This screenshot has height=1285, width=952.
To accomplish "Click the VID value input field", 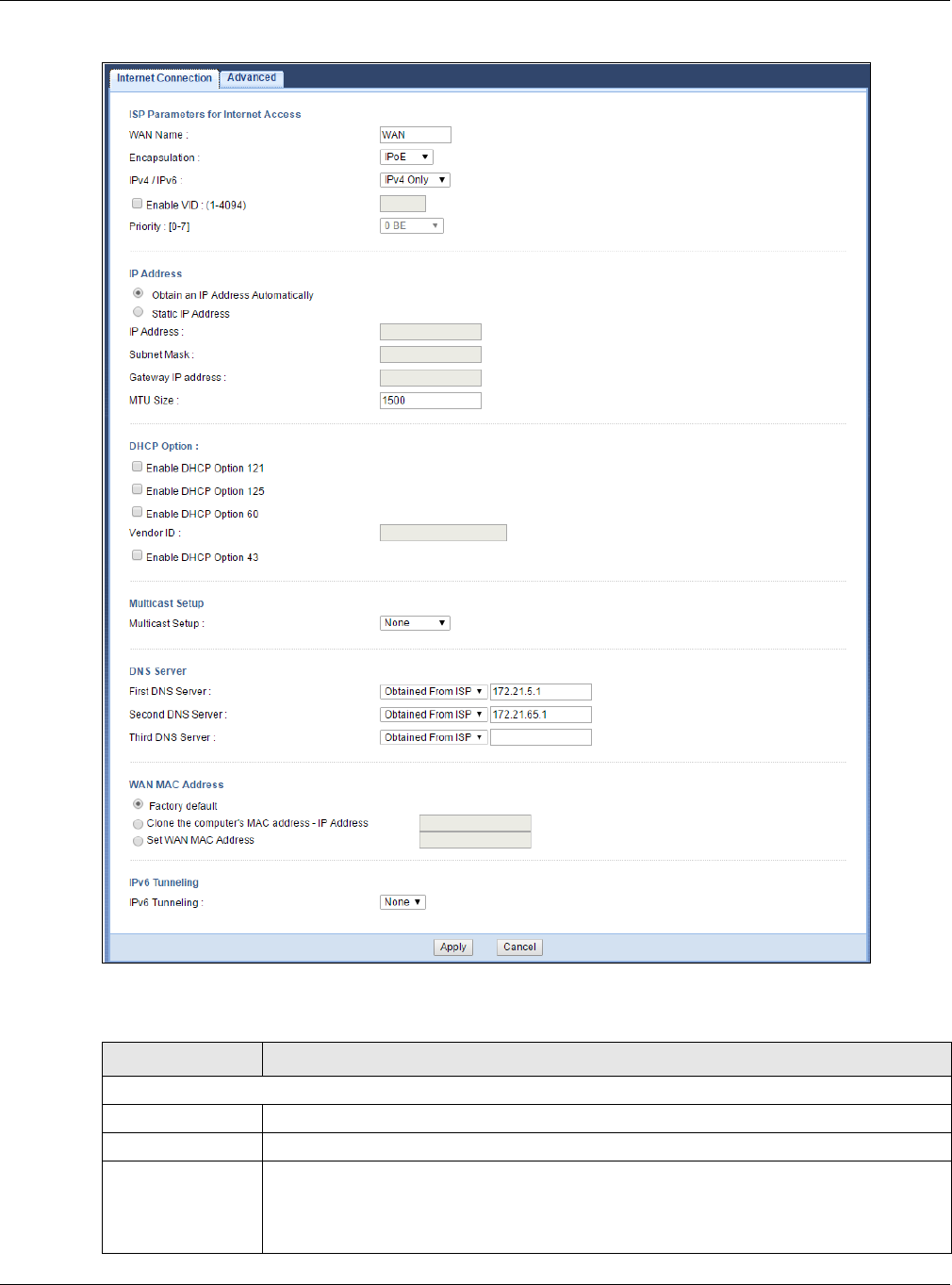I will (x=402, y=204).
